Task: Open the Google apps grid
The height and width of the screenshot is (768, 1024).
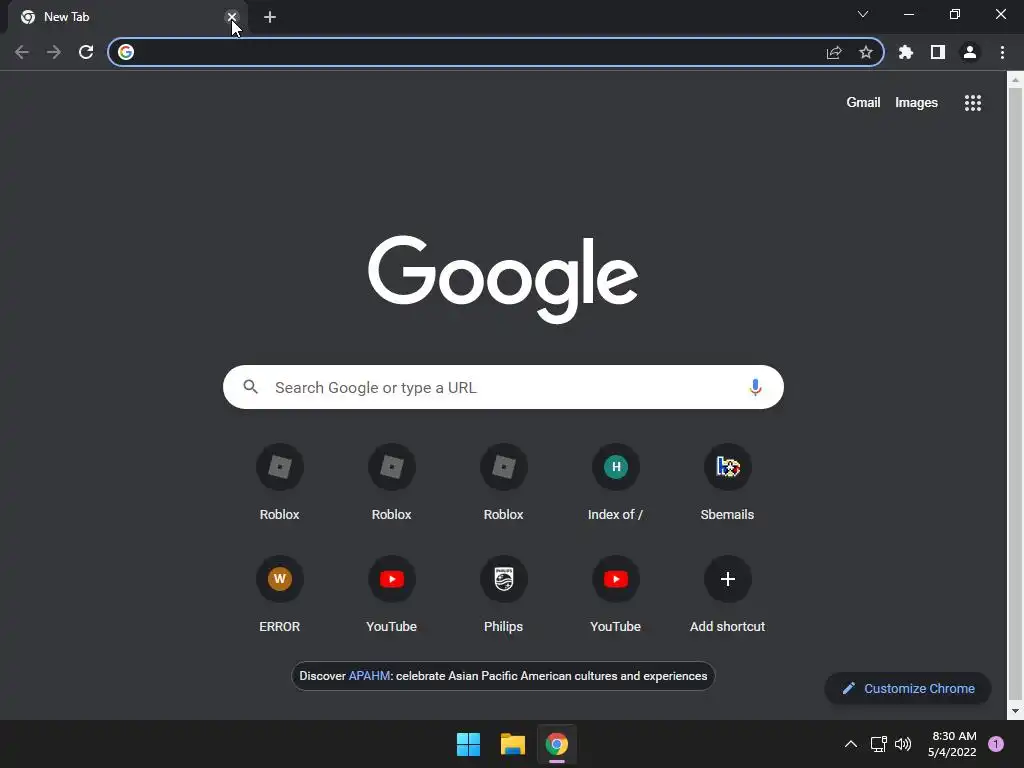Action: pyautogui.click(x=973, y=103)
